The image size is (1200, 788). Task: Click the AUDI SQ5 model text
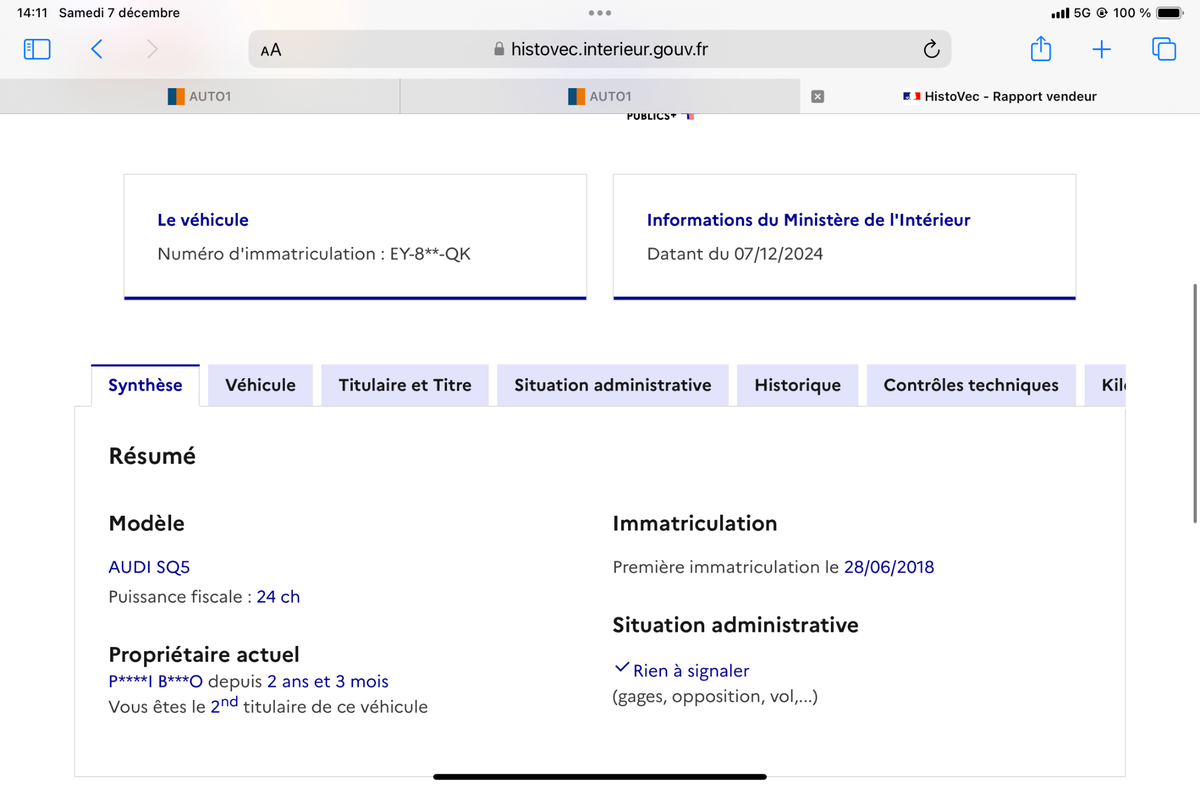point(149,567)
